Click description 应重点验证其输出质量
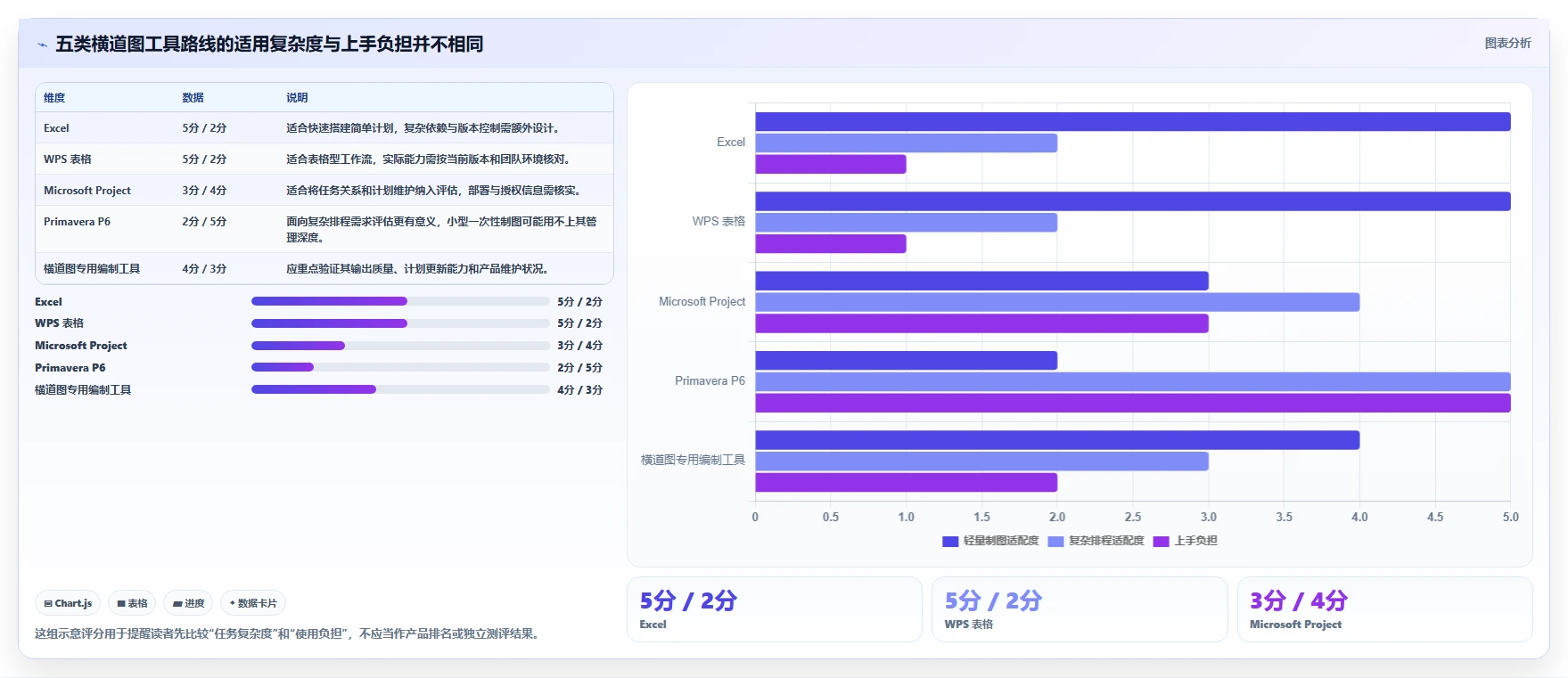This screenshot has height=678, width=1568. [419, 269]
